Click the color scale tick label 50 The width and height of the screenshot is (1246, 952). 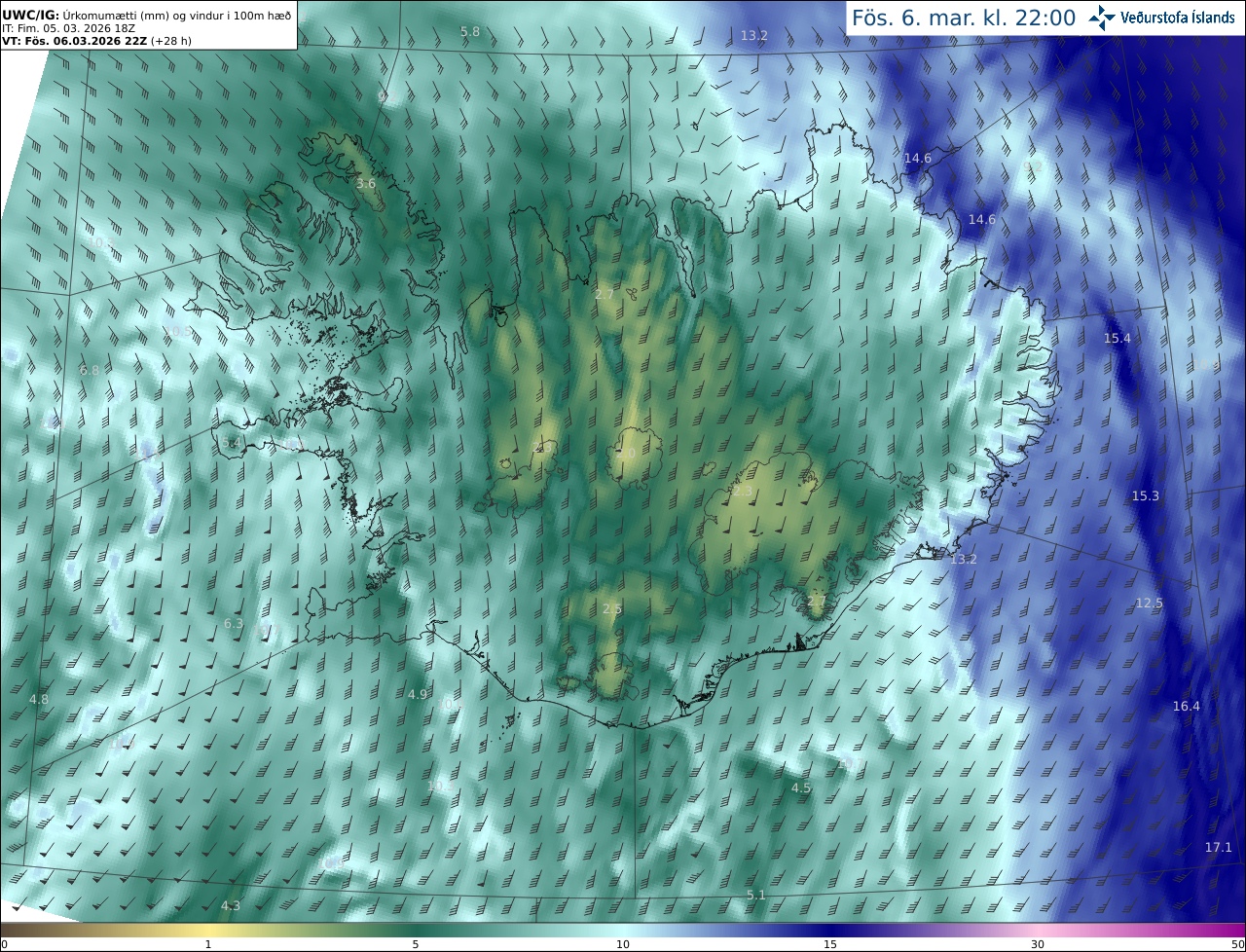(1237, 944)
